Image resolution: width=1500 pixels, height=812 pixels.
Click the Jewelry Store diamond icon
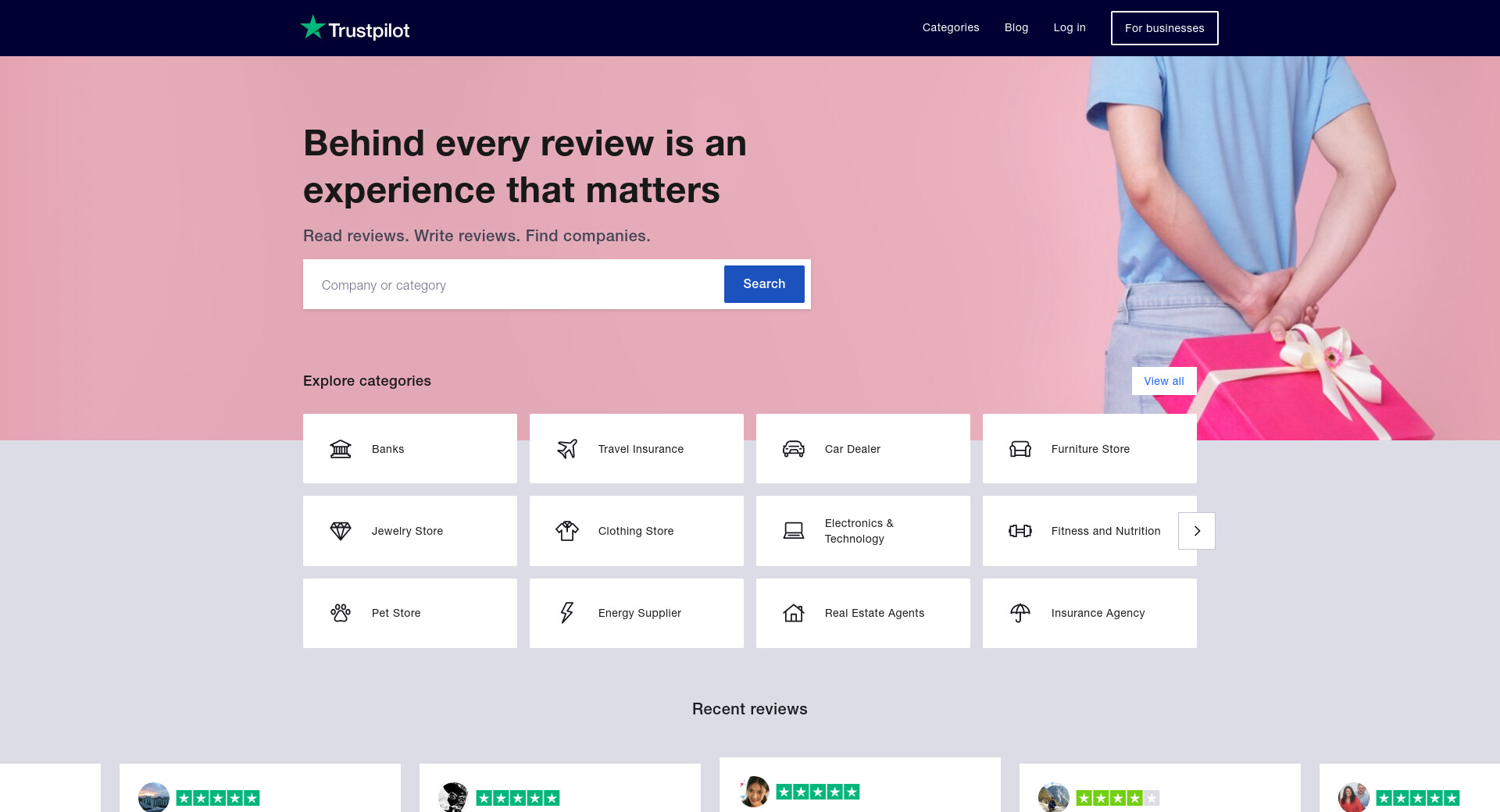[341, 531]
